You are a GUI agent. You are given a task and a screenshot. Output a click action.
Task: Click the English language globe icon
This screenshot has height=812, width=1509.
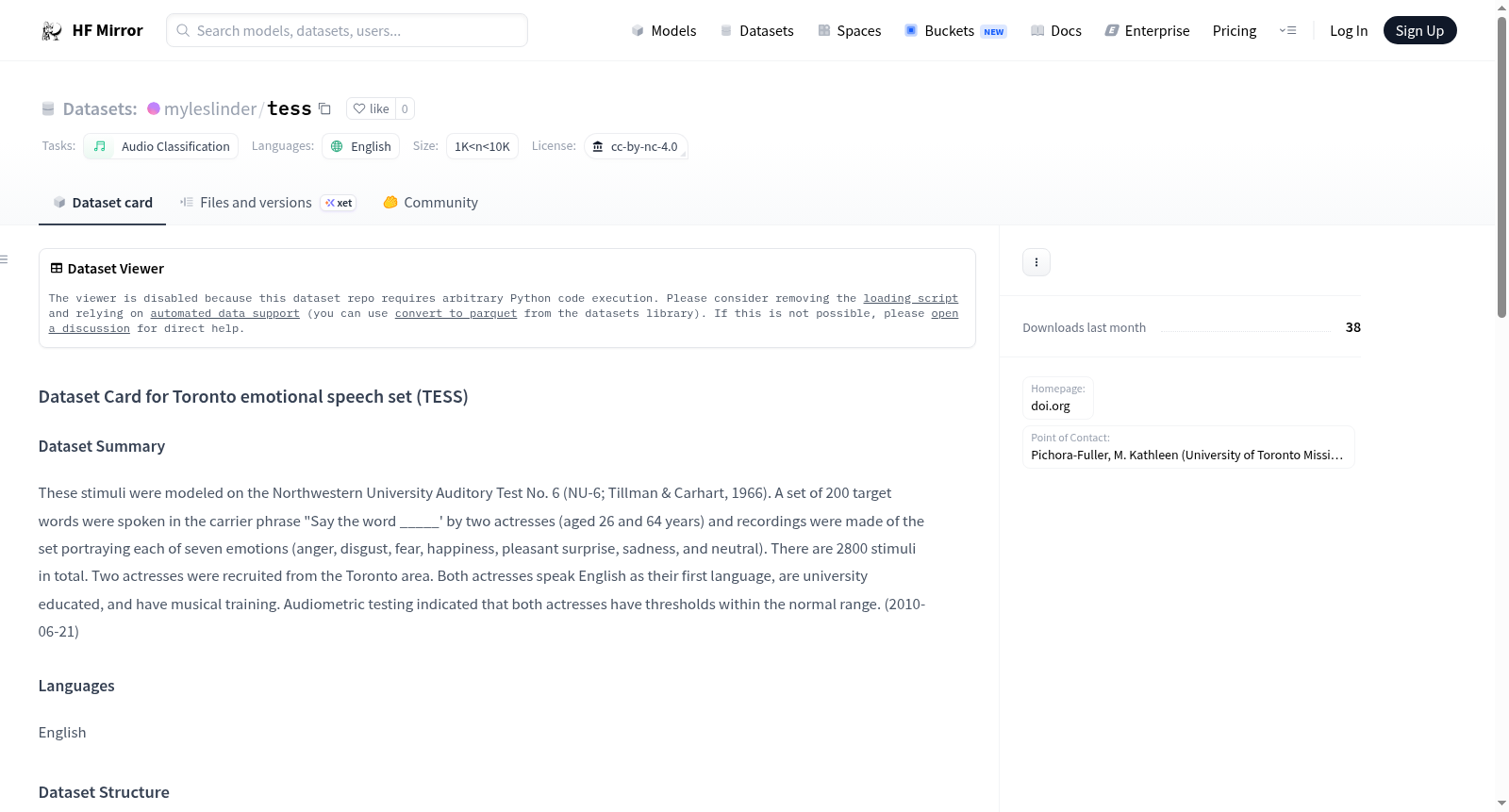337,146
